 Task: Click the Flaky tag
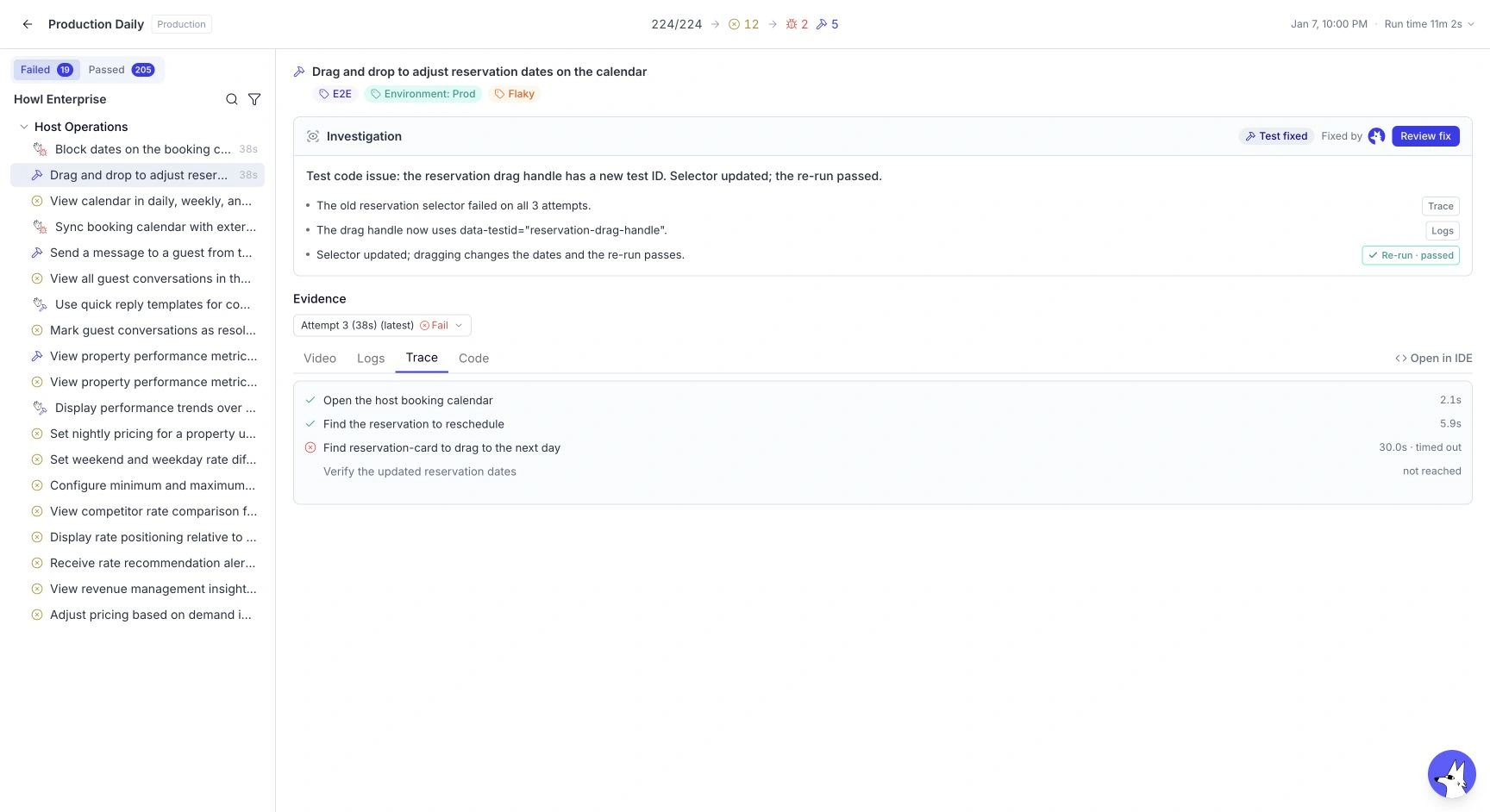tap(514, 94)
